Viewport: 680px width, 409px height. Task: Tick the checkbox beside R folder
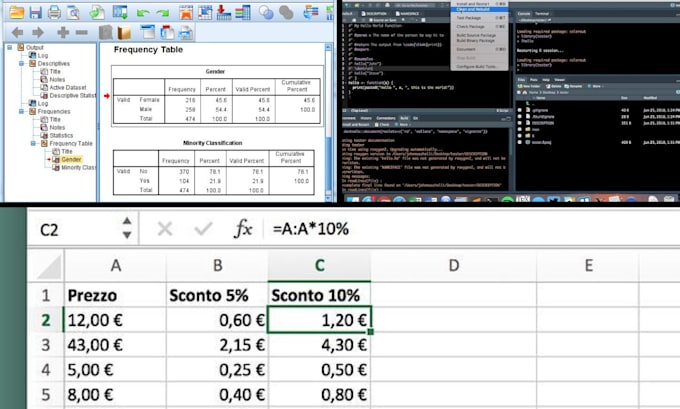[x=520, y=136]
